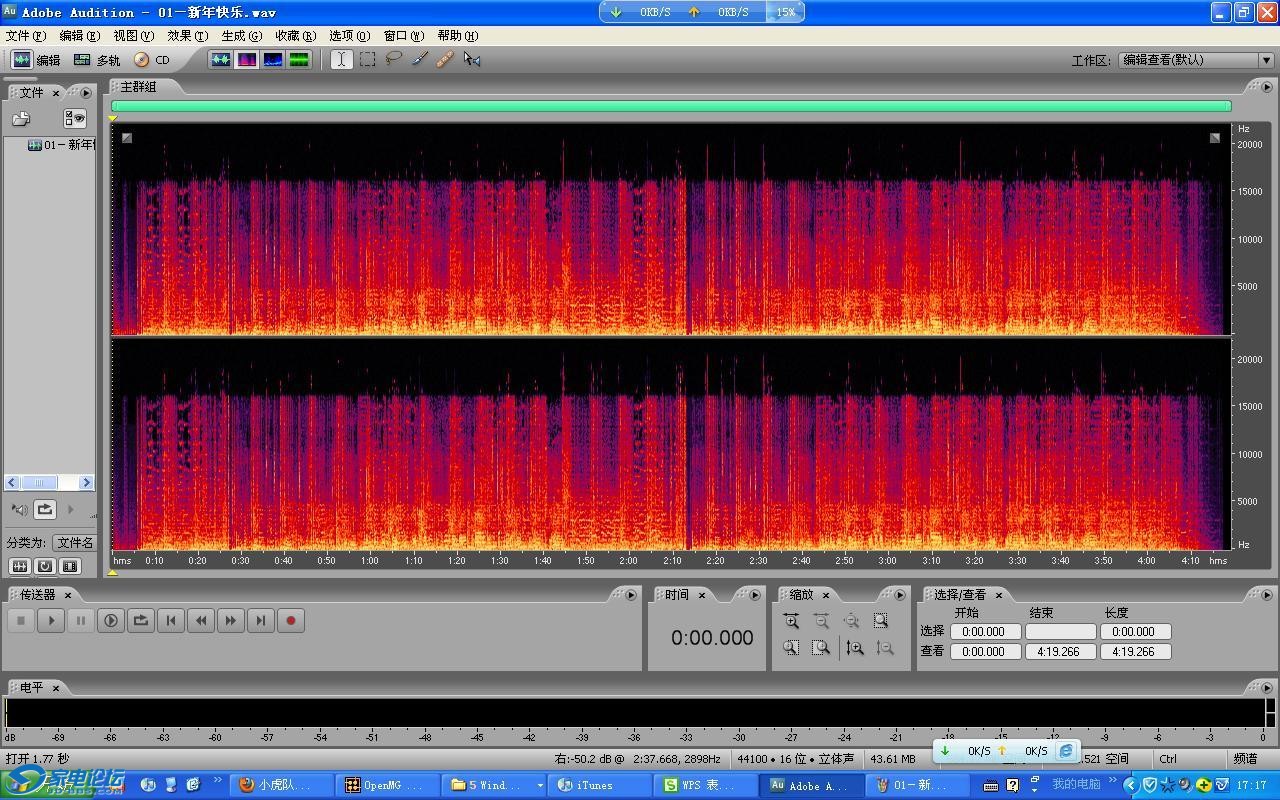The width and height of the screenshot is (1280, 800).
Task: Select spectral frequency display icon
Action: pyautogui.click(x=246, y=60)
